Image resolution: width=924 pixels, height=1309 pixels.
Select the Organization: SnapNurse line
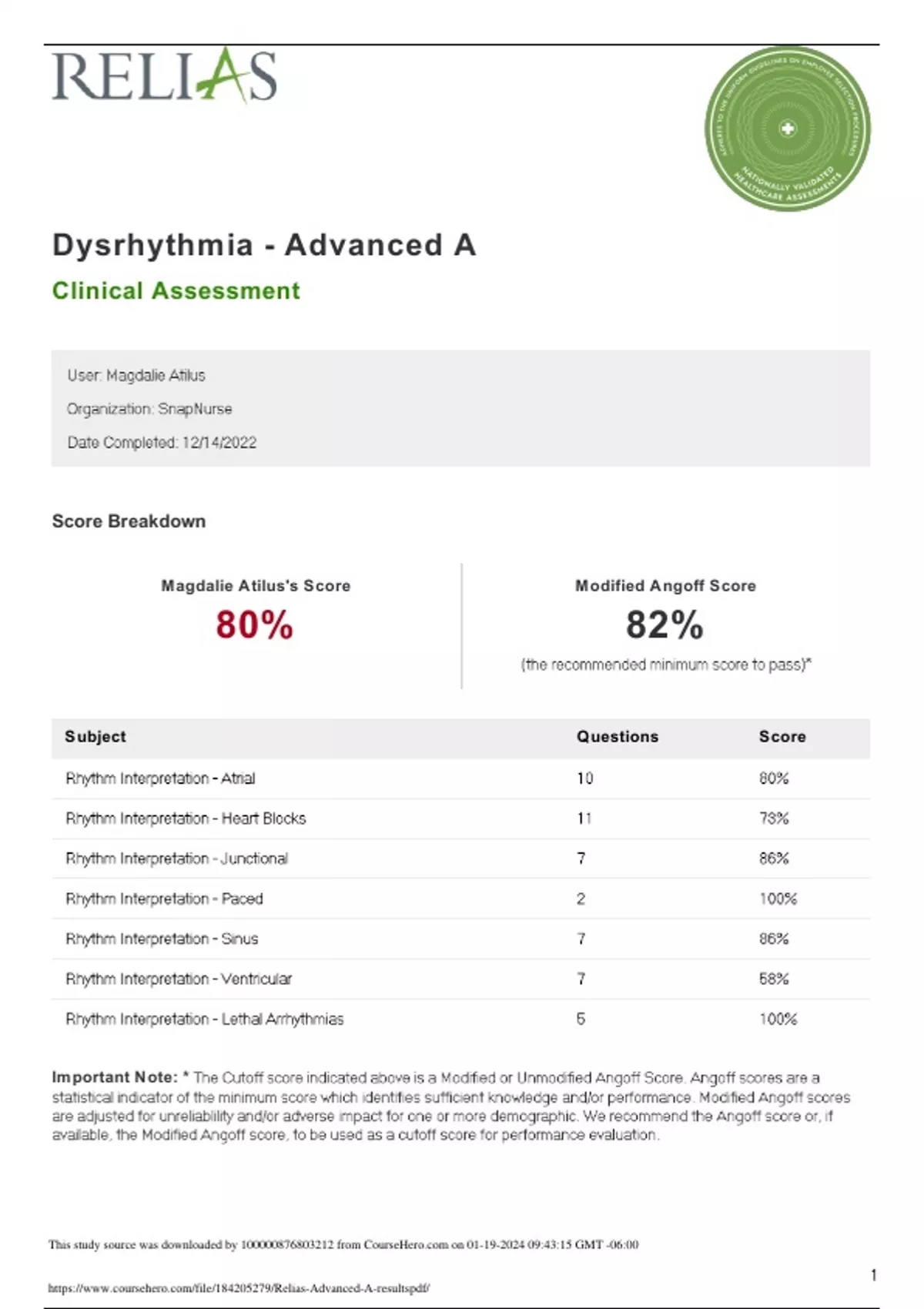tap(149, 409)
